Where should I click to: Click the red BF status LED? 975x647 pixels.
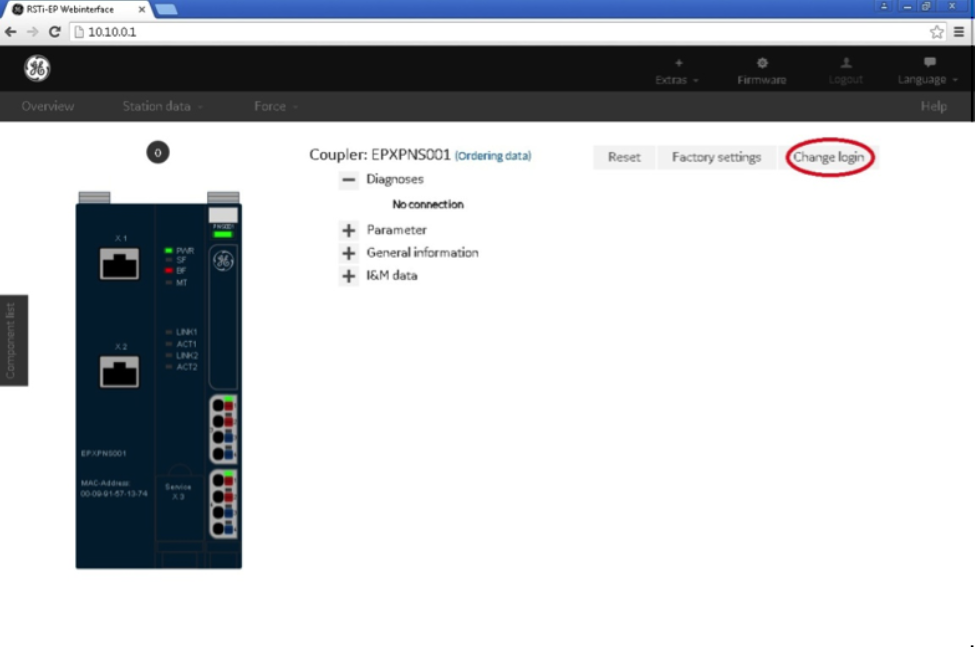(x=169, y=270)
